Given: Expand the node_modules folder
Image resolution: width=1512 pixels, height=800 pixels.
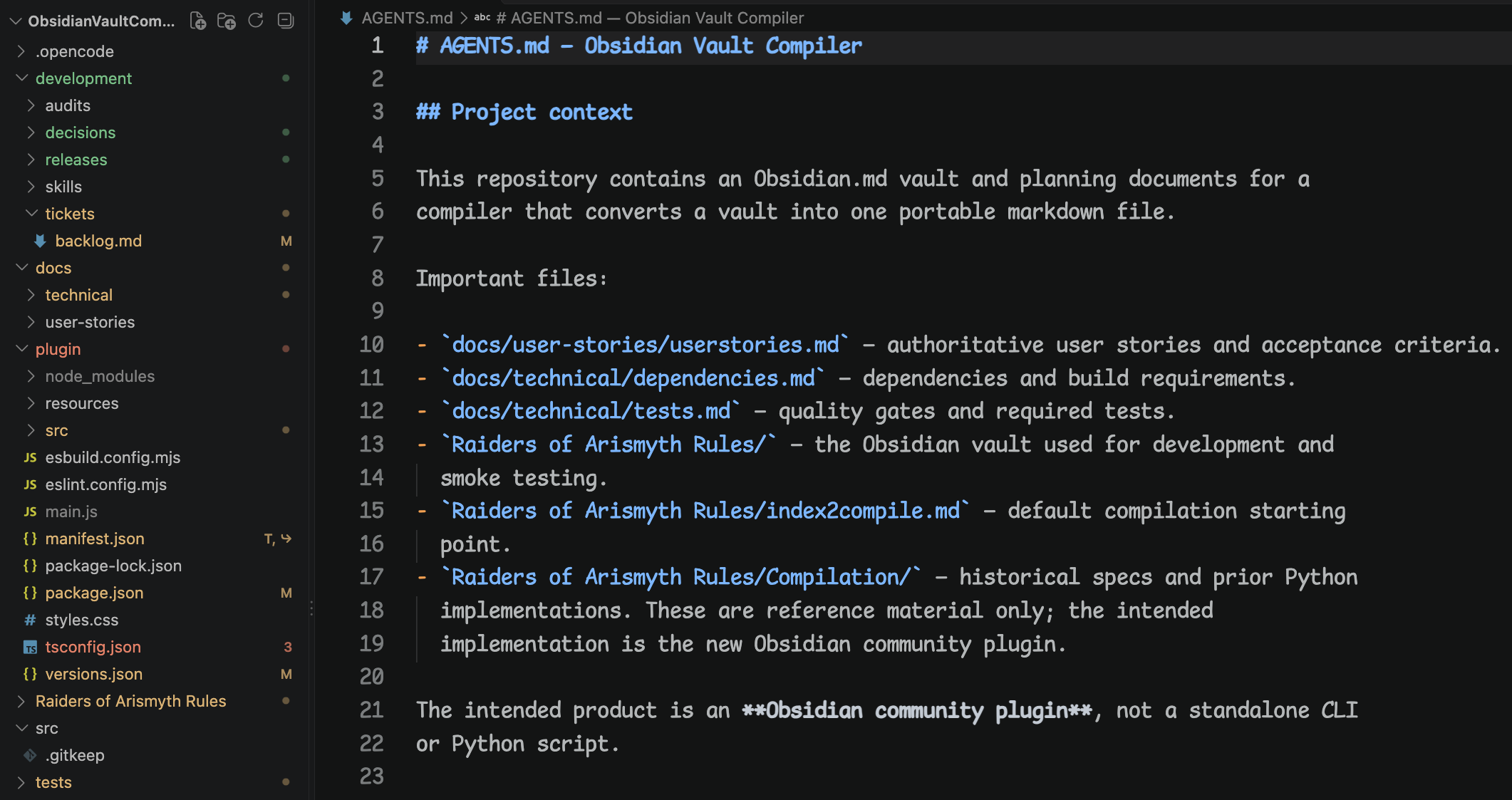Looking at the screenshot, I should (x=31, y=376).
